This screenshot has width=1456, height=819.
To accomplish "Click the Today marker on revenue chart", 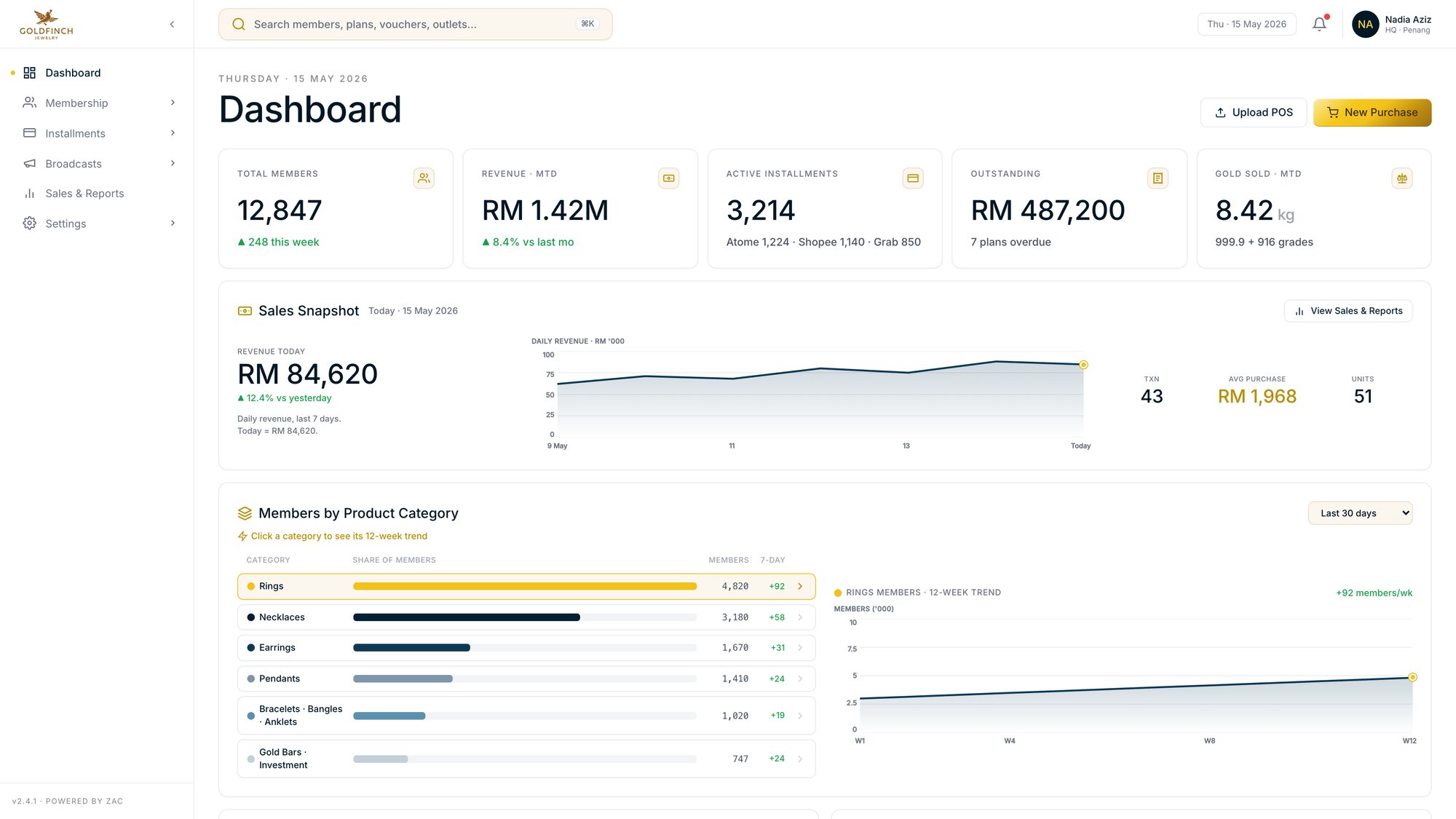I will pyautogui.click(x=1083, y=365).
